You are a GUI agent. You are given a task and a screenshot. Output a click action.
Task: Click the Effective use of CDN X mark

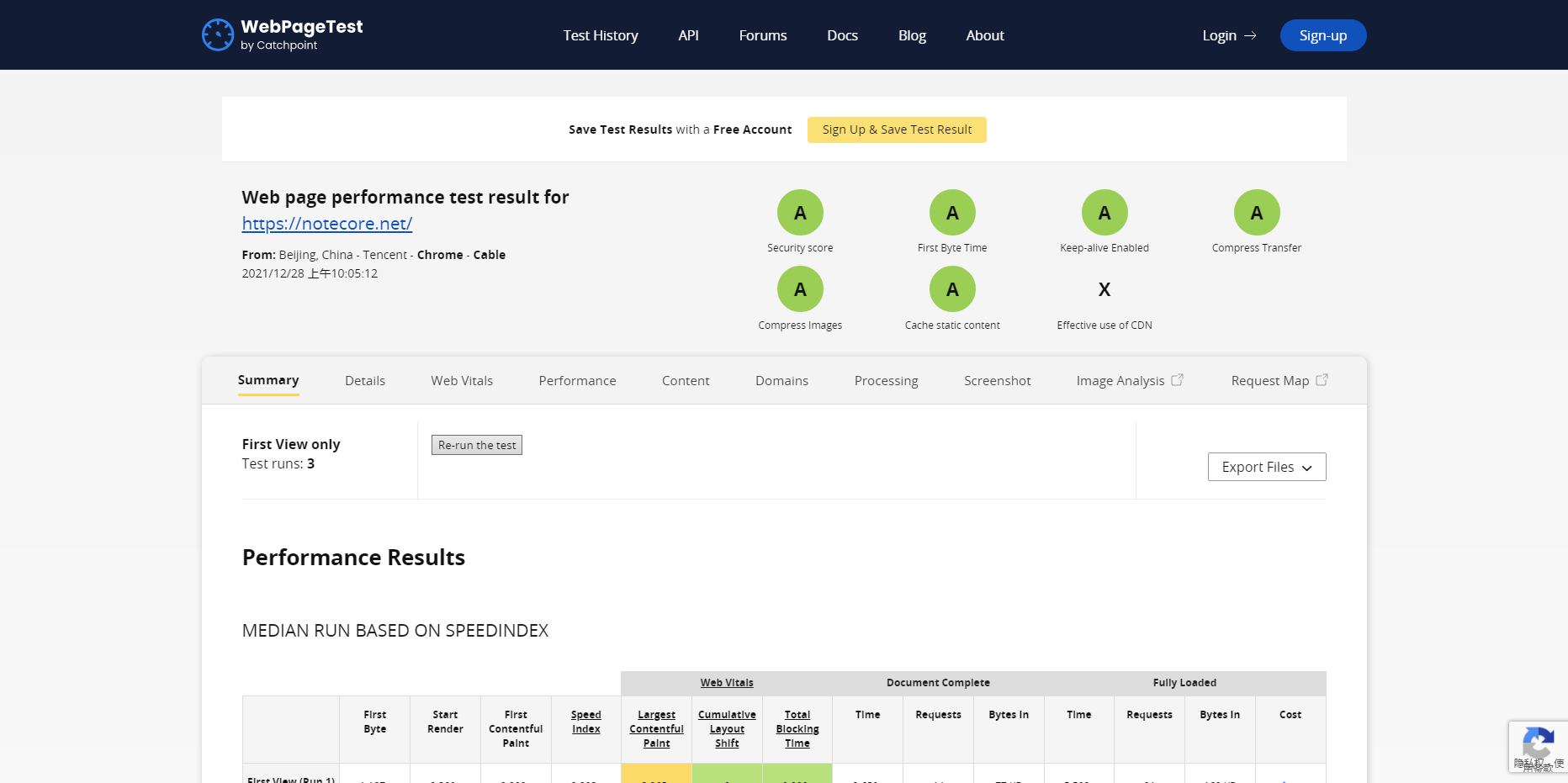(x=1104, y=290)
